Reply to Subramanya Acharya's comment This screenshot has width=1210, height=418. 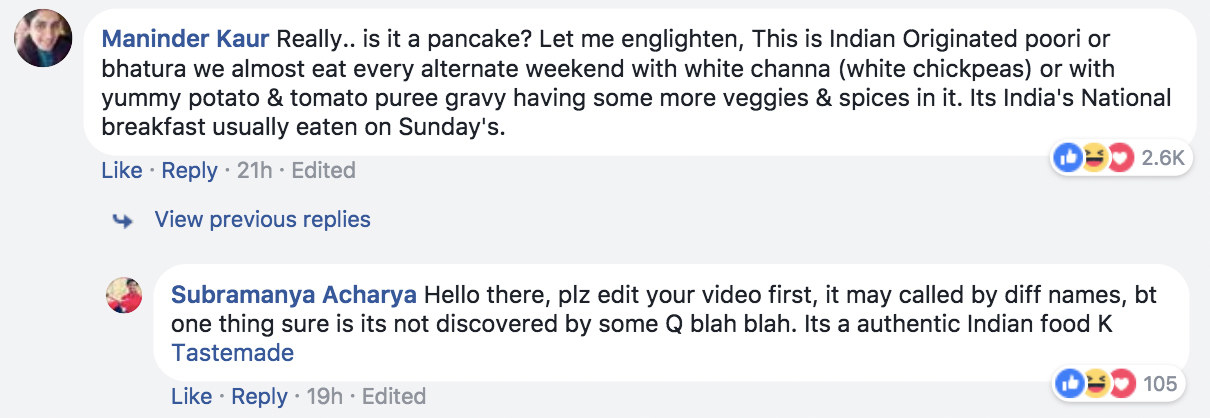259,396
